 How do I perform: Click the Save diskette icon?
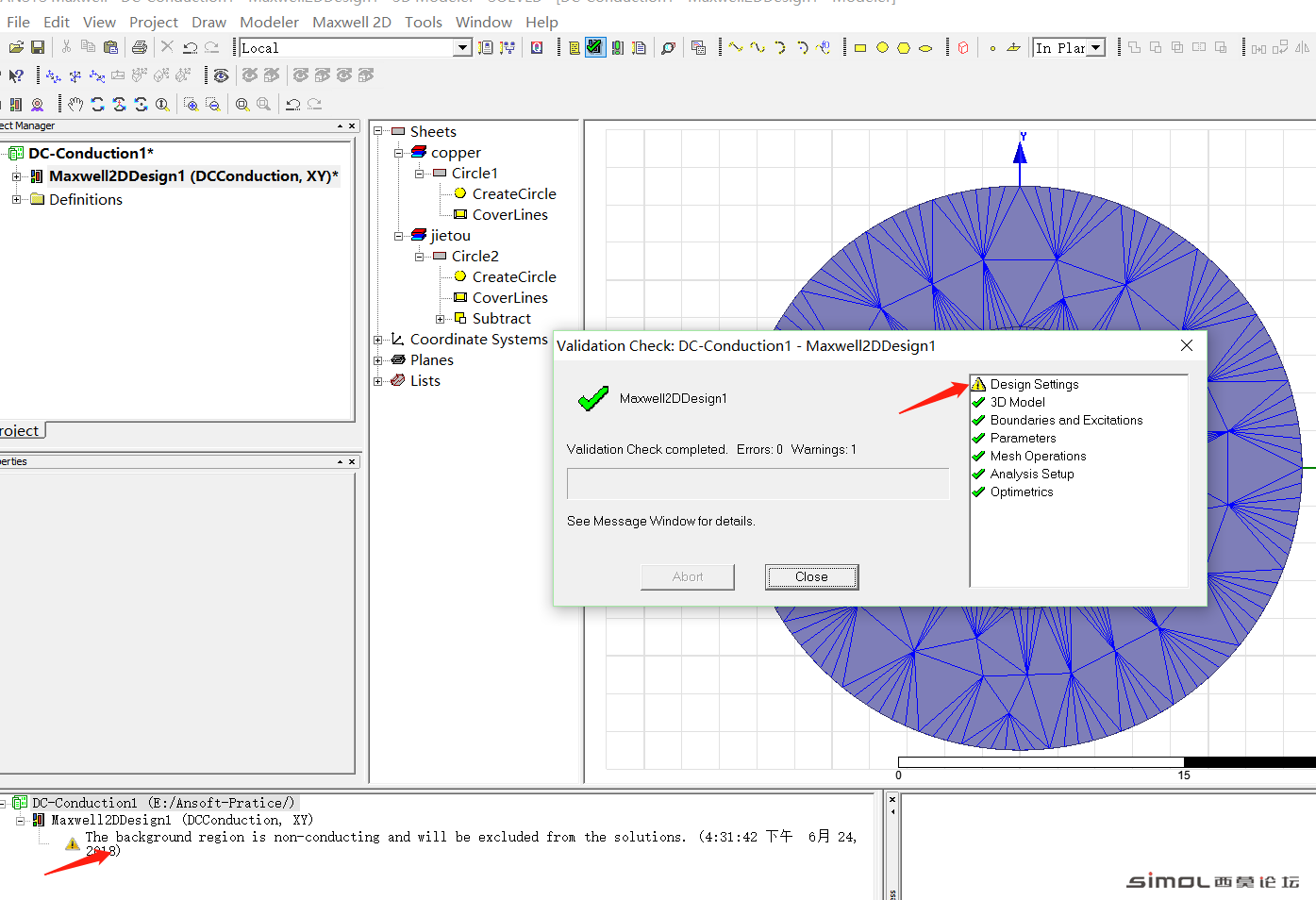click(38, 47)
